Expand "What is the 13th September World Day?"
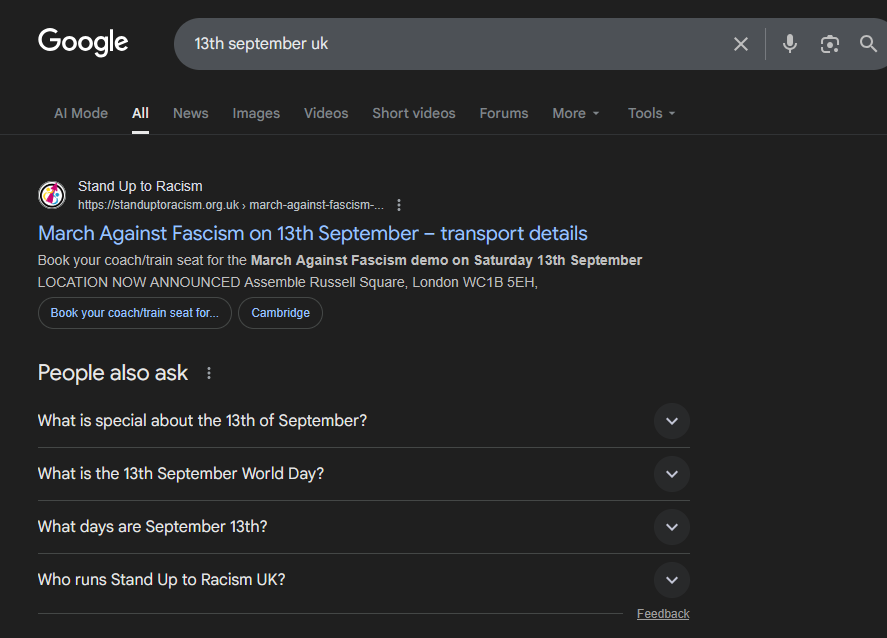The image size is (887, 638). 671,474
